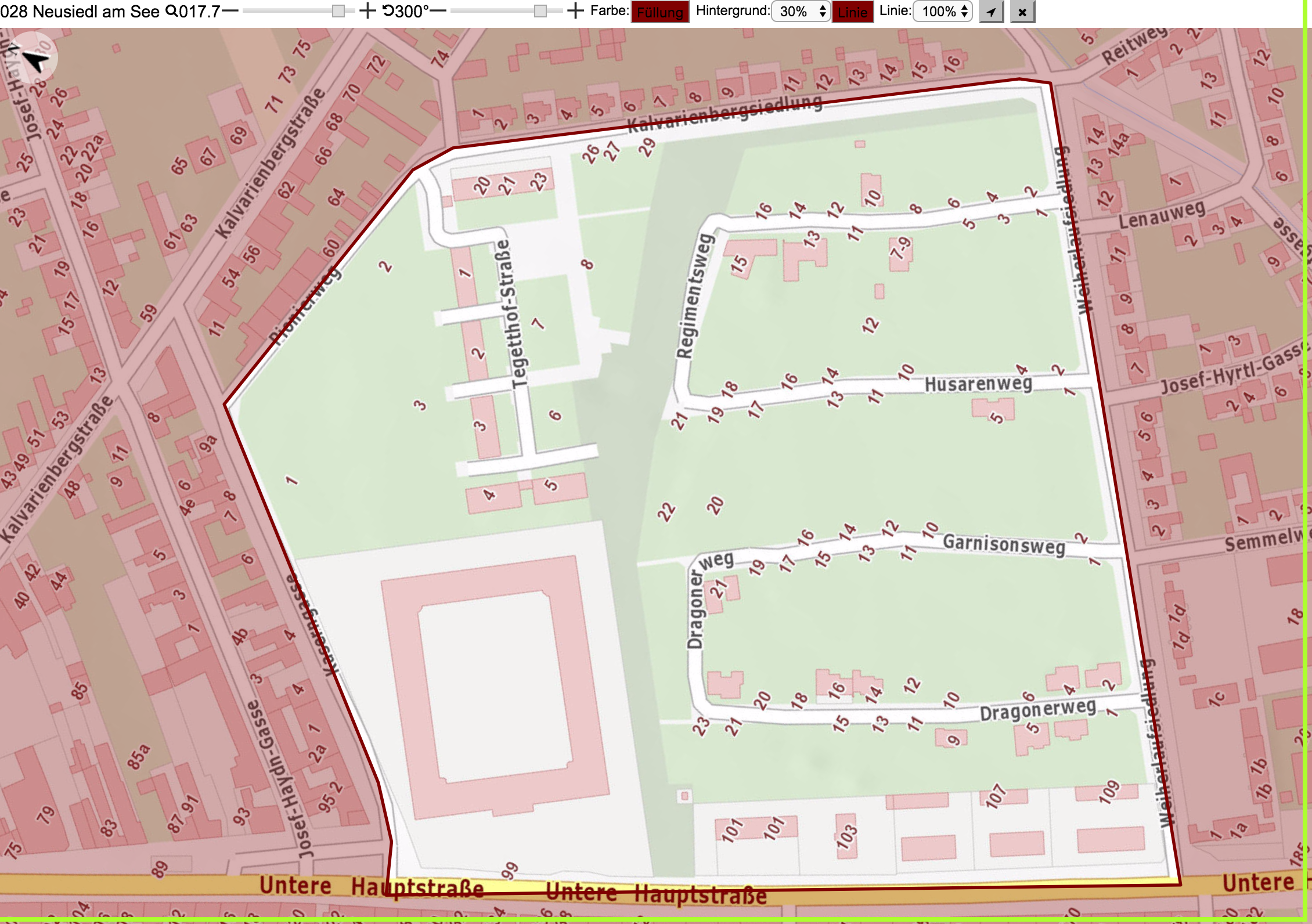The height and width of the screenshot is (924, 1312).
Task: Click the rotation minus button
Action: tap(438, 11)
